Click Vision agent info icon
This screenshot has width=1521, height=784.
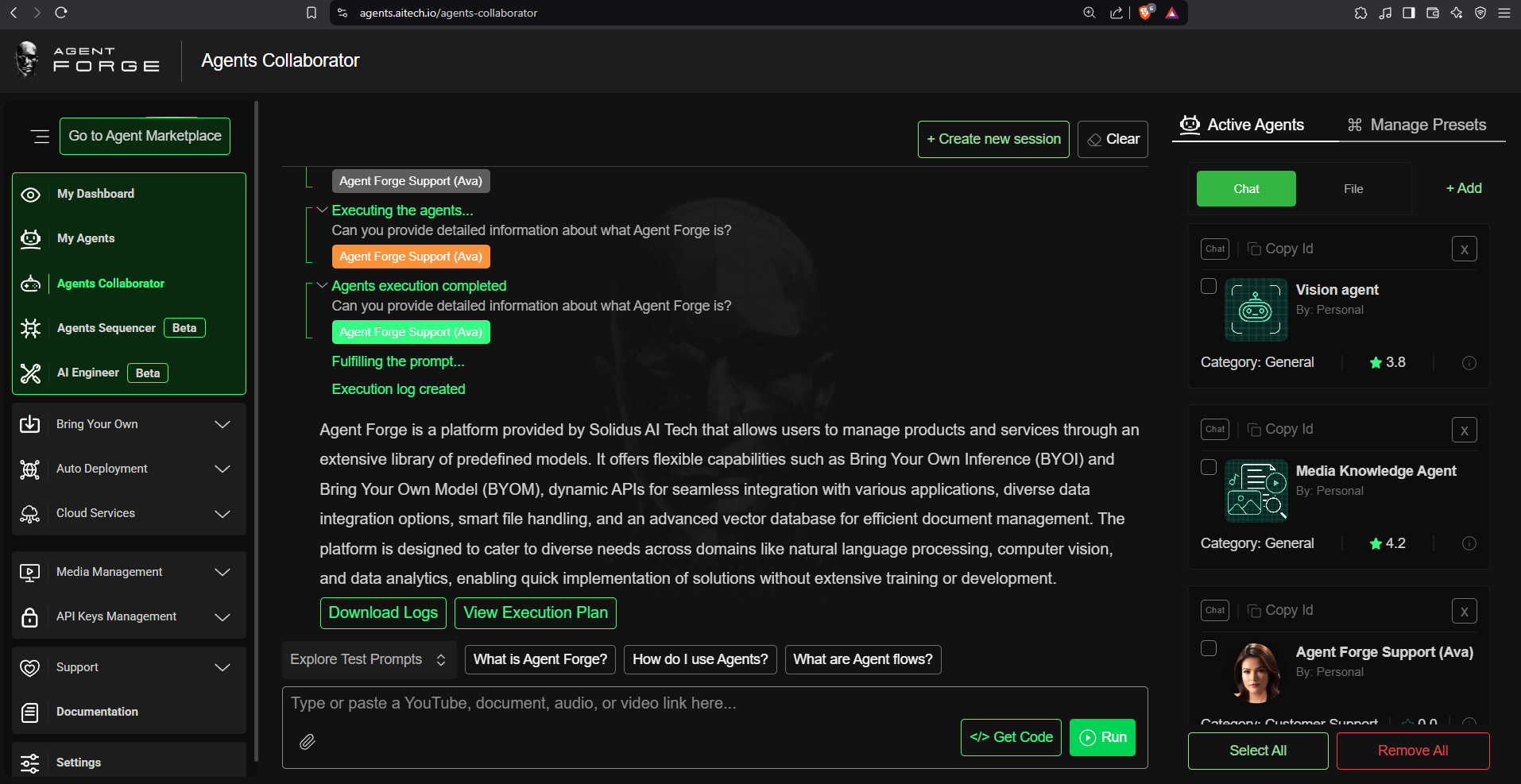pyautogui.click(x=1469, y=363)
